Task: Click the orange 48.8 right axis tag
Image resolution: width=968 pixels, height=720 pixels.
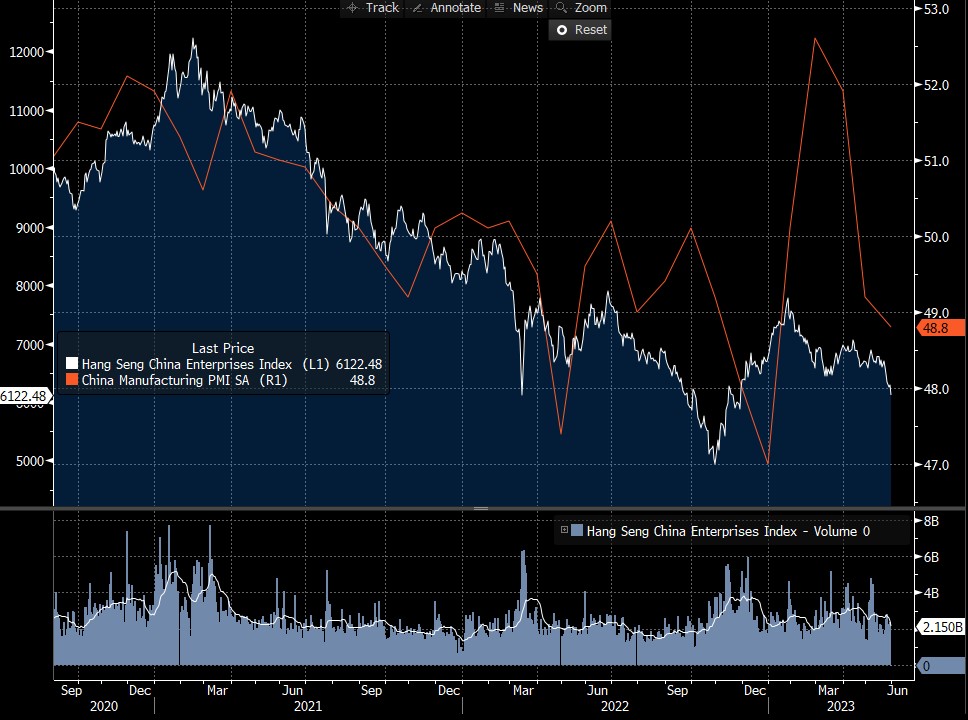Action: pyautogui.click(x=941, y=328)
